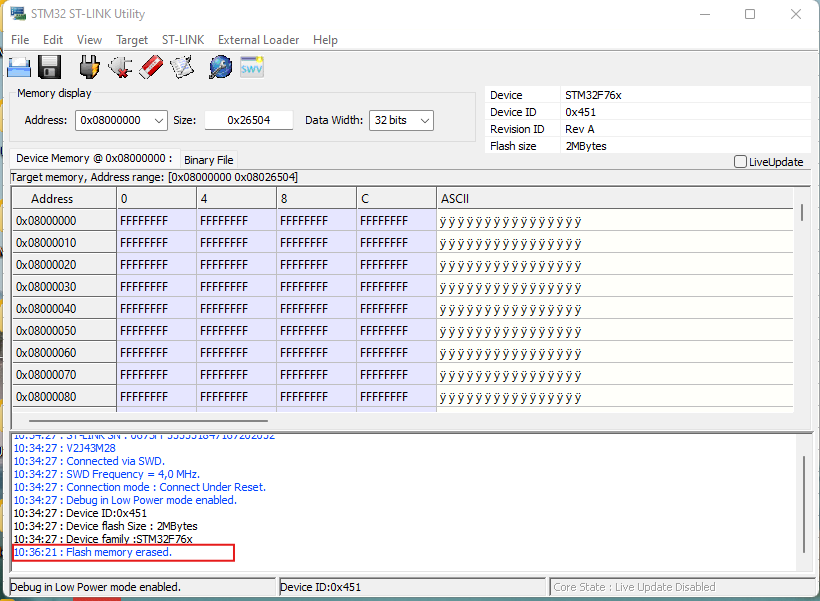Click the Program and verify icon
This screenshot has width=820, height=601.
[182, 68]
